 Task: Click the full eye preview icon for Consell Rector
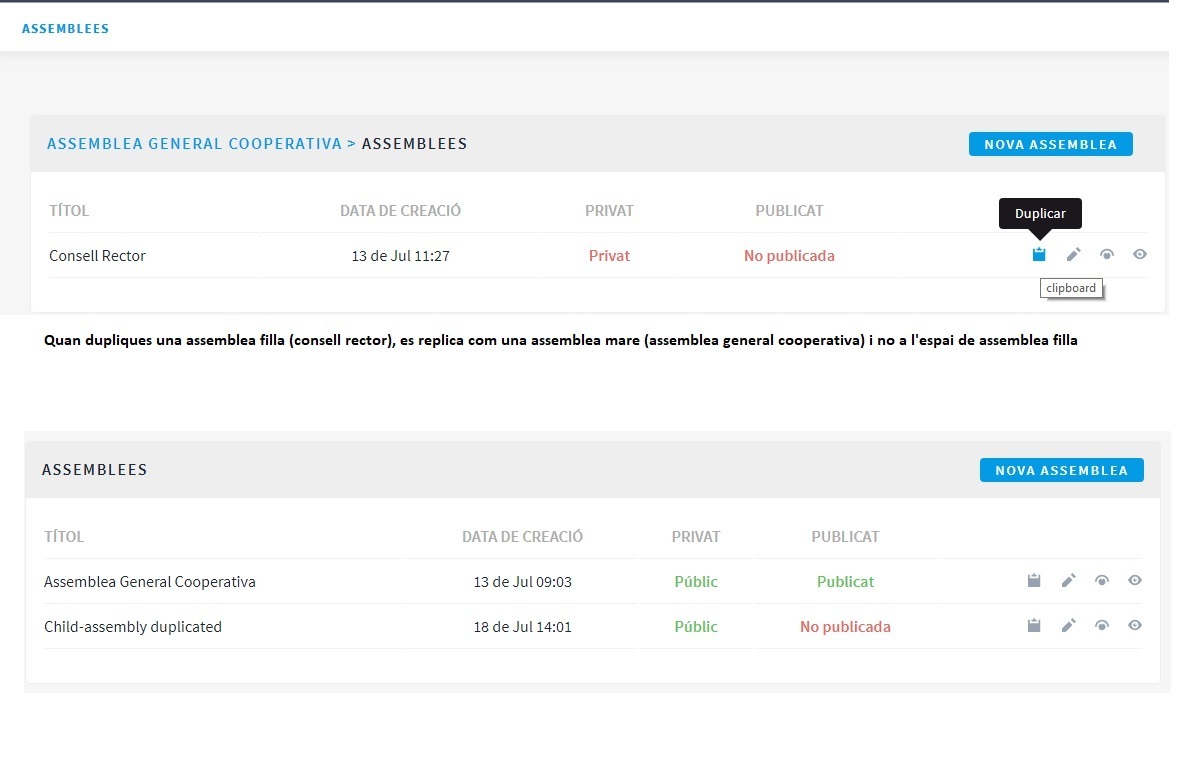point(1139,255)
